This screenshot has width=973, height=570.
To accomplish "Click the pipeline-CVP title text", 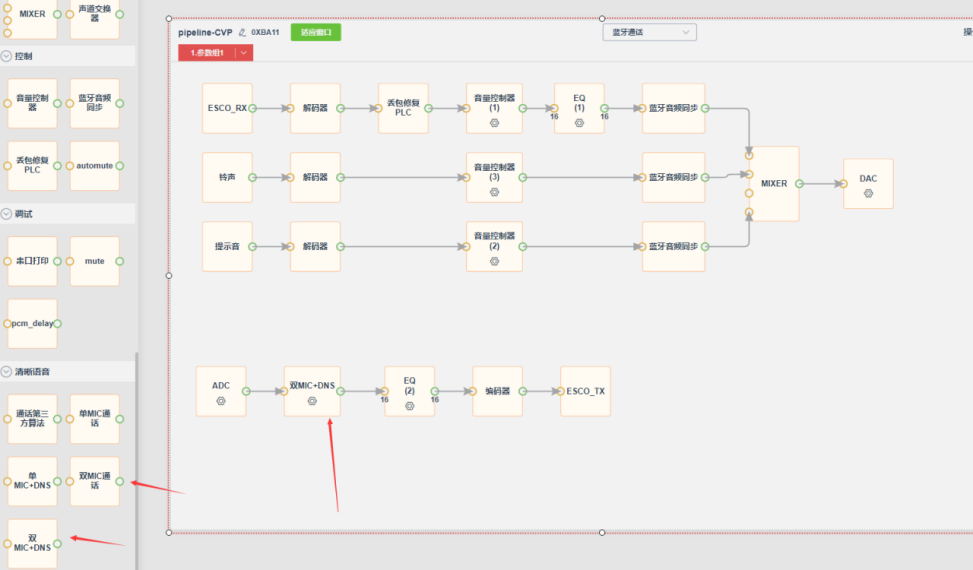I will point(205,32).
